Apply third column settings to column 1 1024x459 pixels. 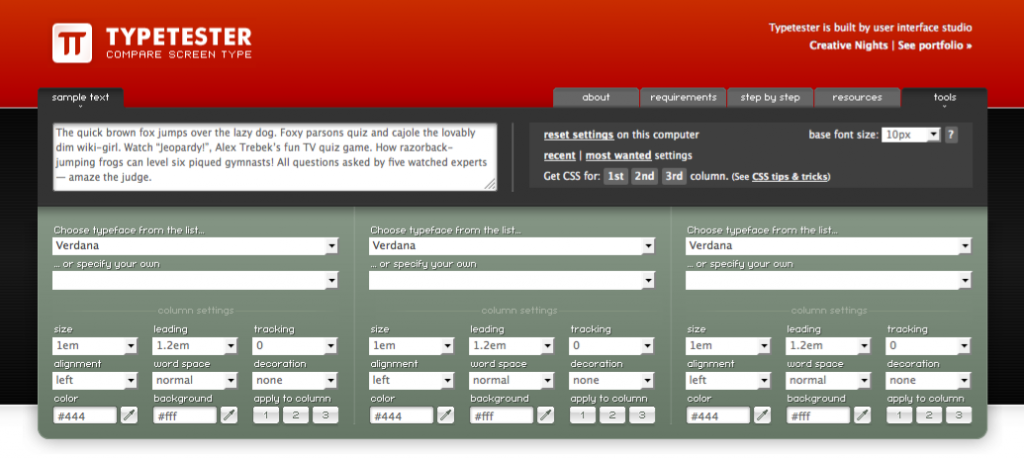click(x=899, y=415)
